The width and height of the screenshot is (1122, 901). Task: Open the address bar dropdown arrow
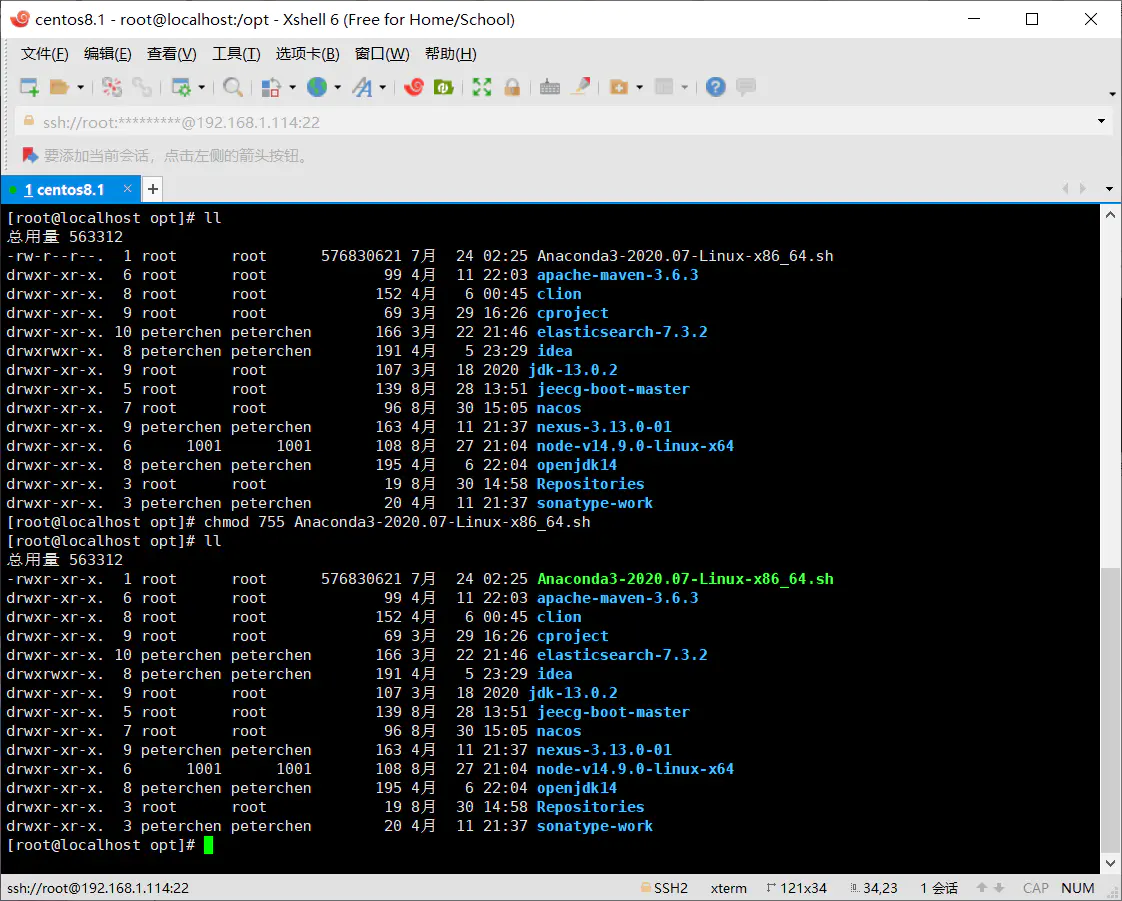pyautogui.click(x=1101, y=122)
